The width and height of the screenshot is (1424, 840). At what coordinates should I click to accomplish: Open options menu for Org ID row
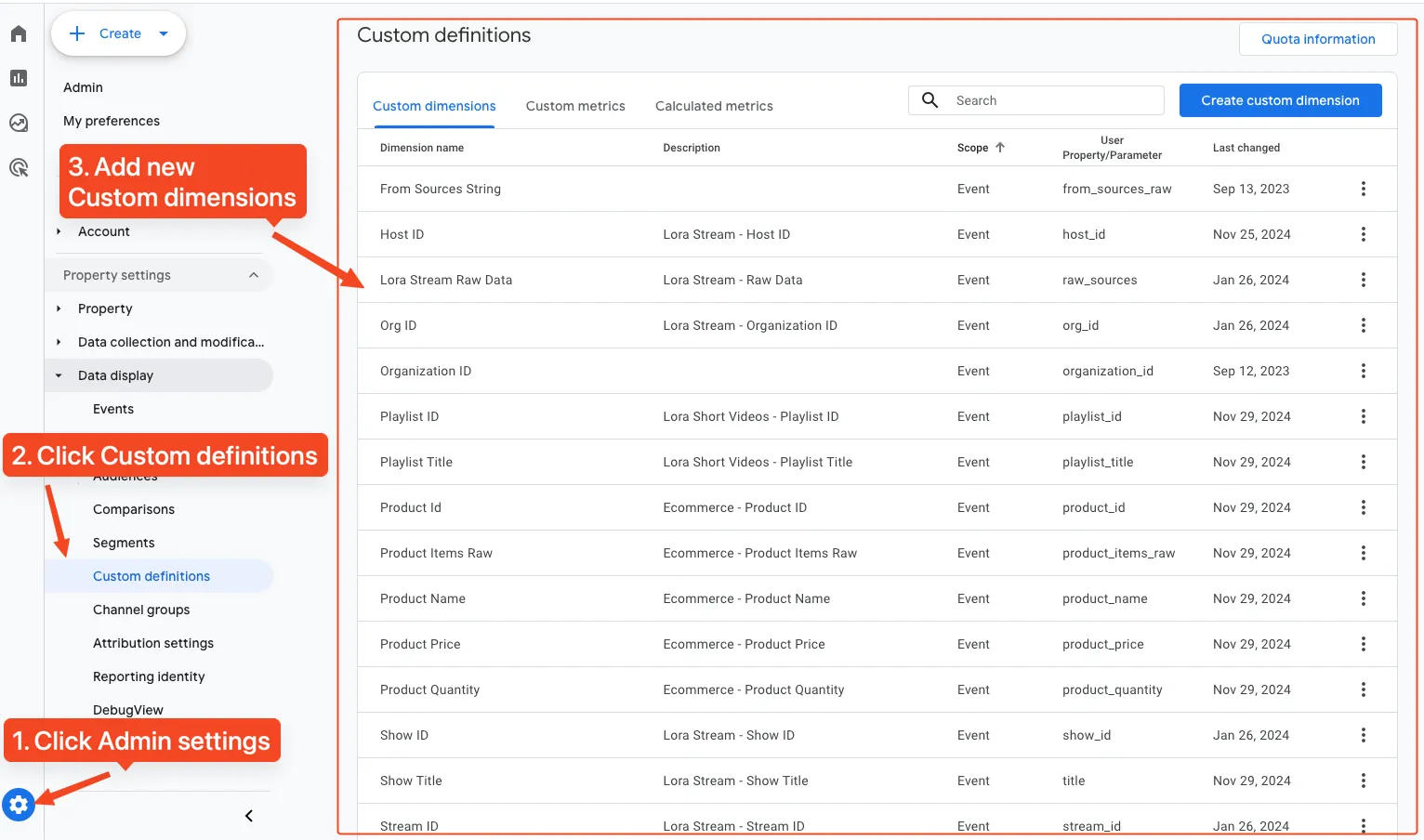pos(1364,325)
